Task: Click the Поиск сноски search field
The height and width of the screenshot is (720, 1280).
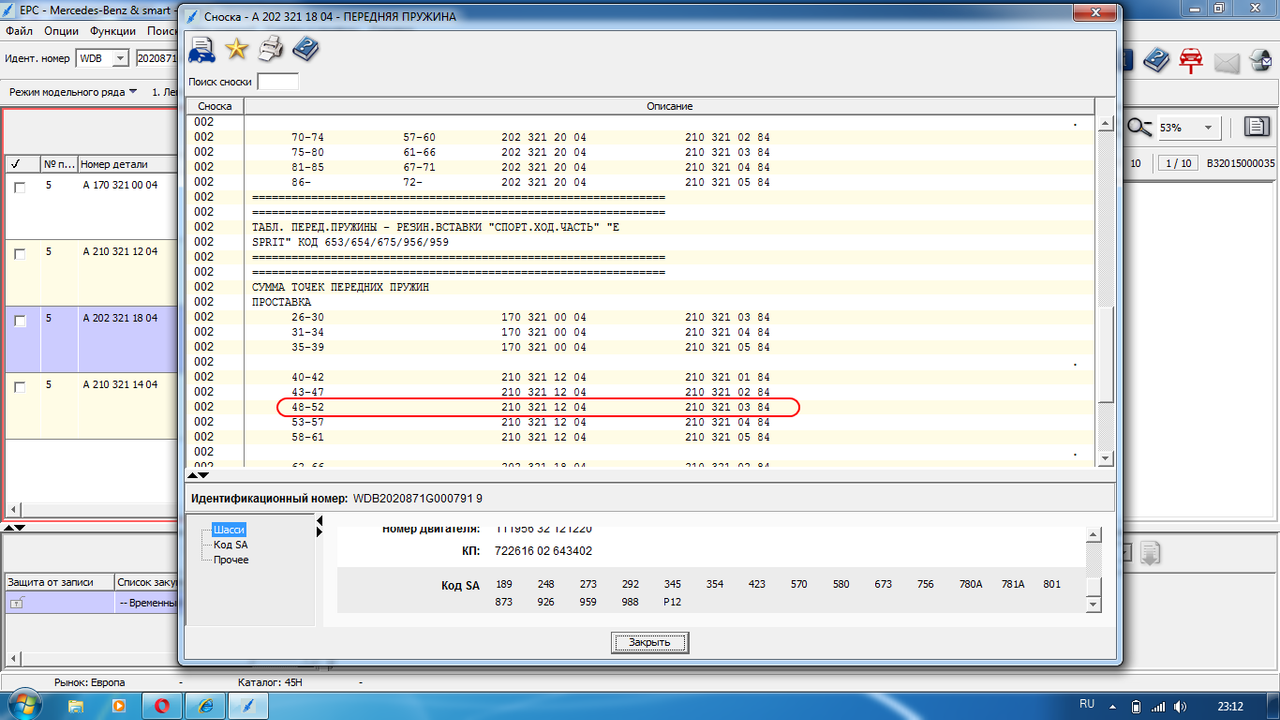Action: [277, 82]
